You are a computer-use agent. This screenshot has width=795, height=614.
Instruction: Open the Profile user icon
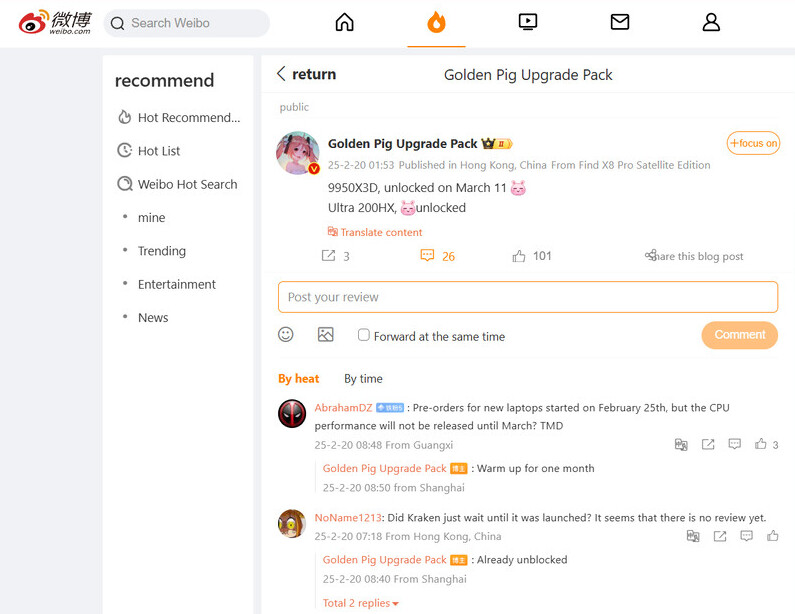pos(711,22)
